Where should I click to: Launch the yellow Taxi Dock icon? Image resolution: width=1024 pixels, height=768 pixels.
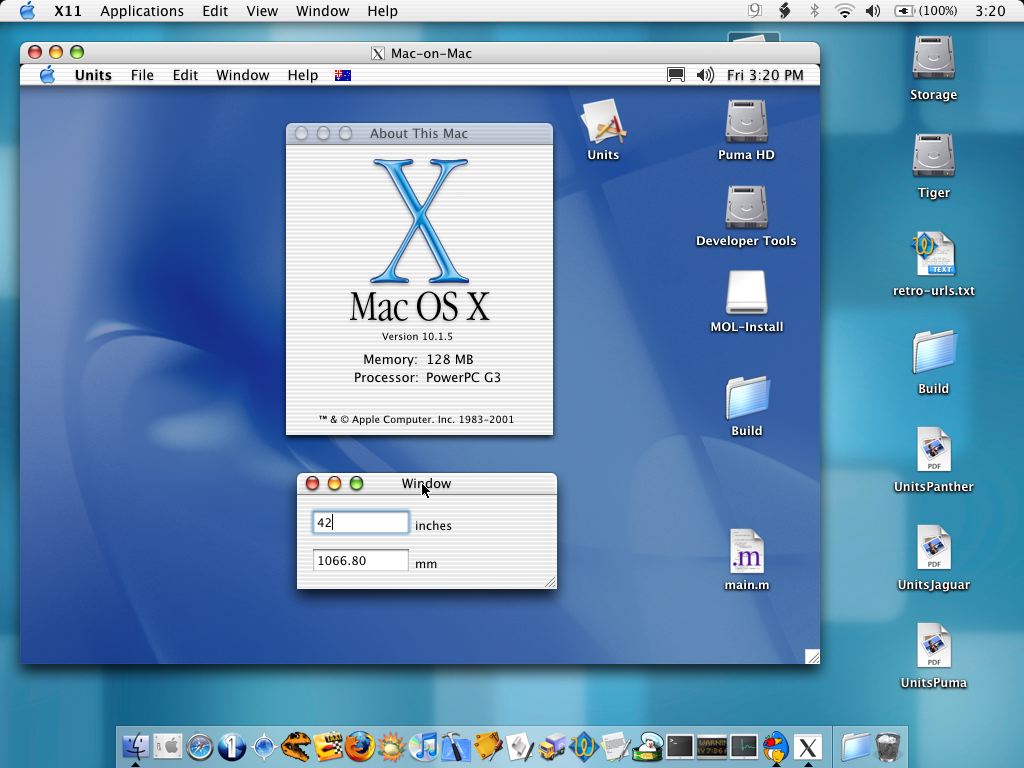coord(328,746)
